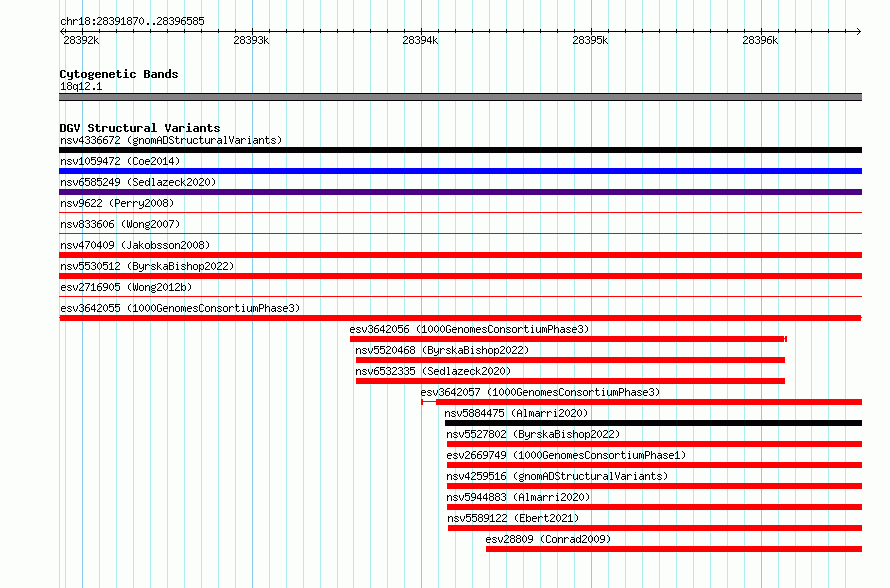Click the 28393k ruler label

(251, 40)
